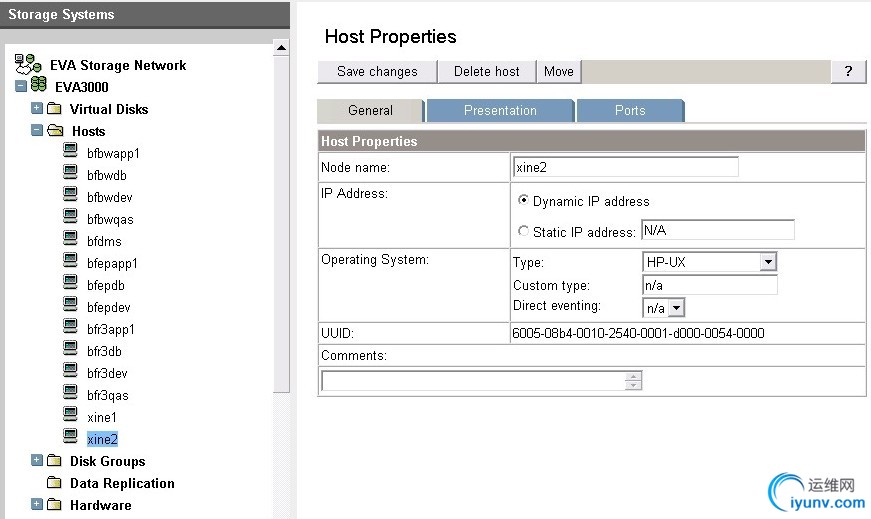This screenshot has width=871, height=519.
Task: Click the Delete host button
Action: (487, 72)
